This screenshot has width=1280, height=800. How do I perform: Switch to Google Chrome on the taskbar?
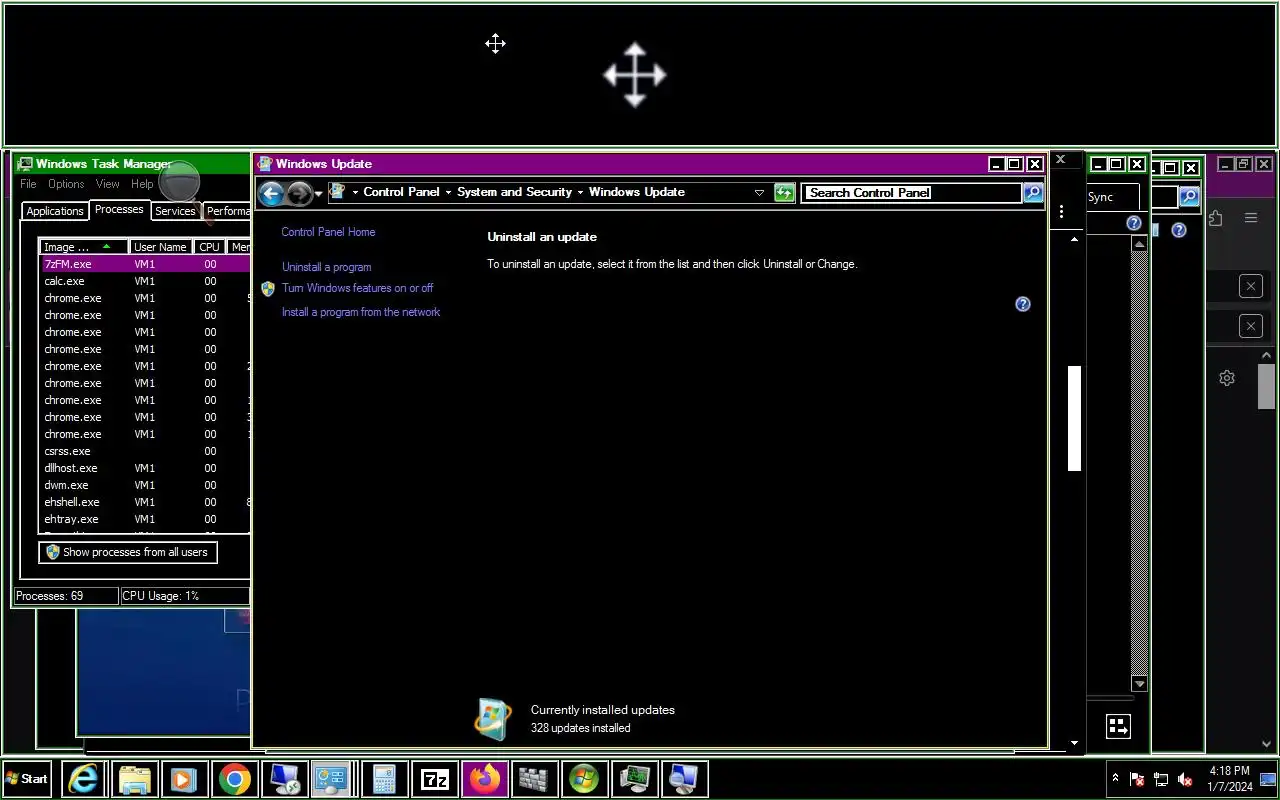(234, 779)
